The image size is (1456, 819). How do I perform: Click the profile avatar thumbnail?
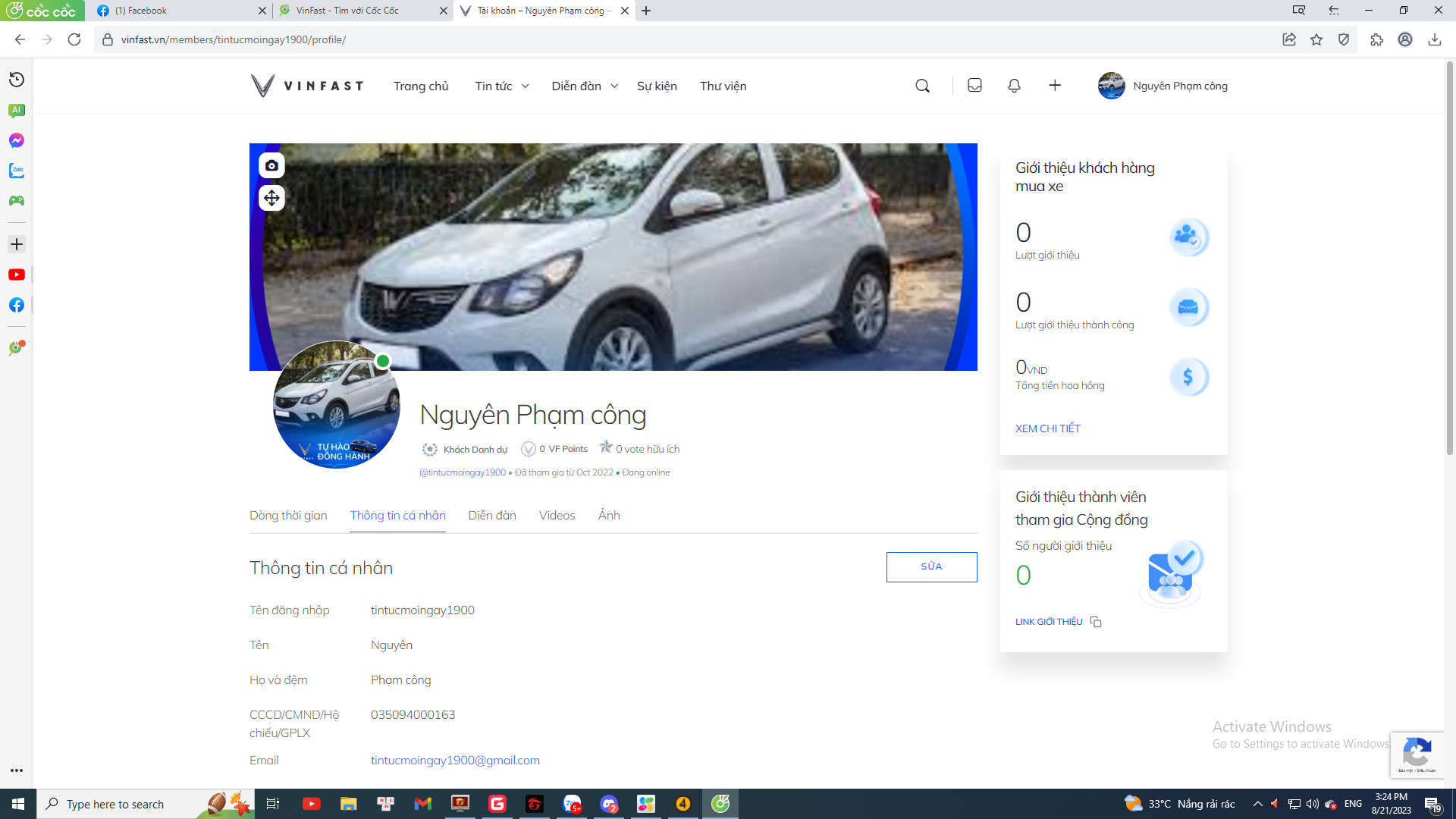coord(336,404)
